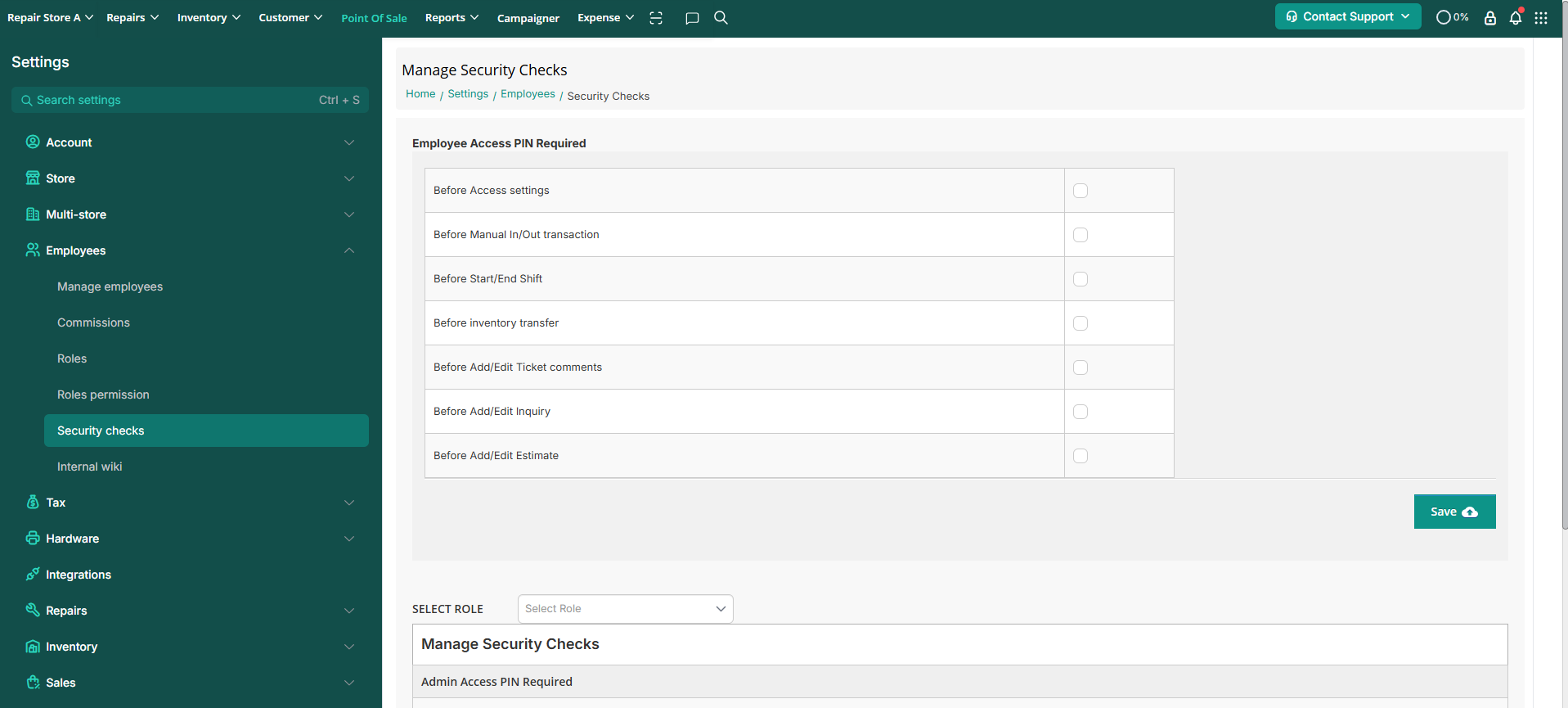This screenshot has height=708, width=1568.
Task: Tick the Before Add/Edit Estimate checkbox
Action: coord(1081,456)
